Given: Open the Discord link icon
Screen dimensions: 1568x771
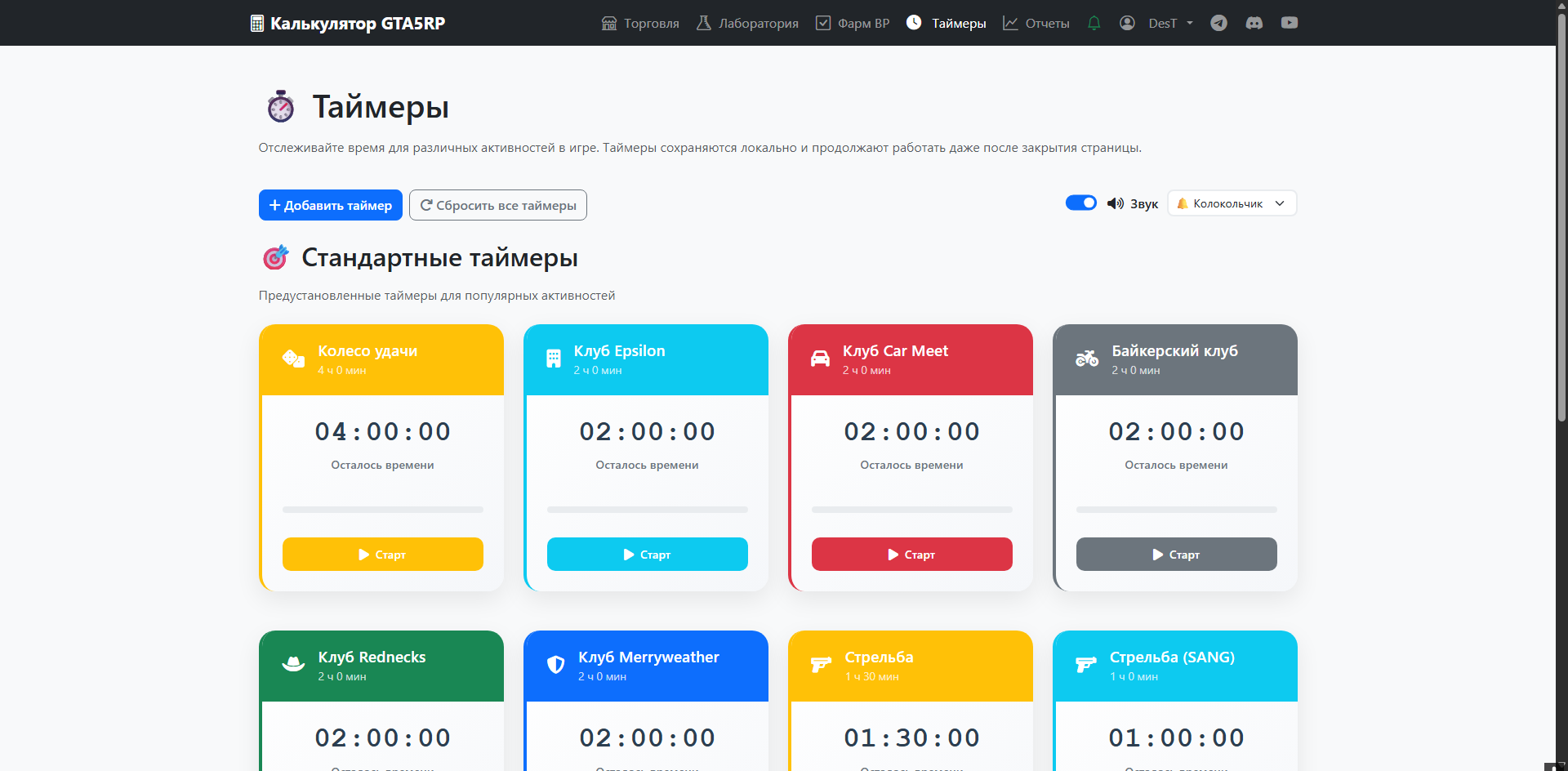Looking at the screenshot, I should pyautogui.click(x=1254, y=23).
